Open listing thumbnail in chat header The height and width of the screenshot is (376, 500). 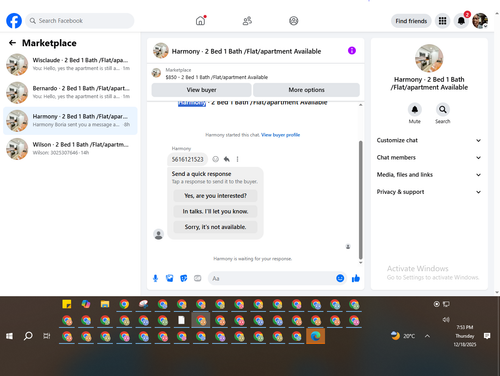161,51
